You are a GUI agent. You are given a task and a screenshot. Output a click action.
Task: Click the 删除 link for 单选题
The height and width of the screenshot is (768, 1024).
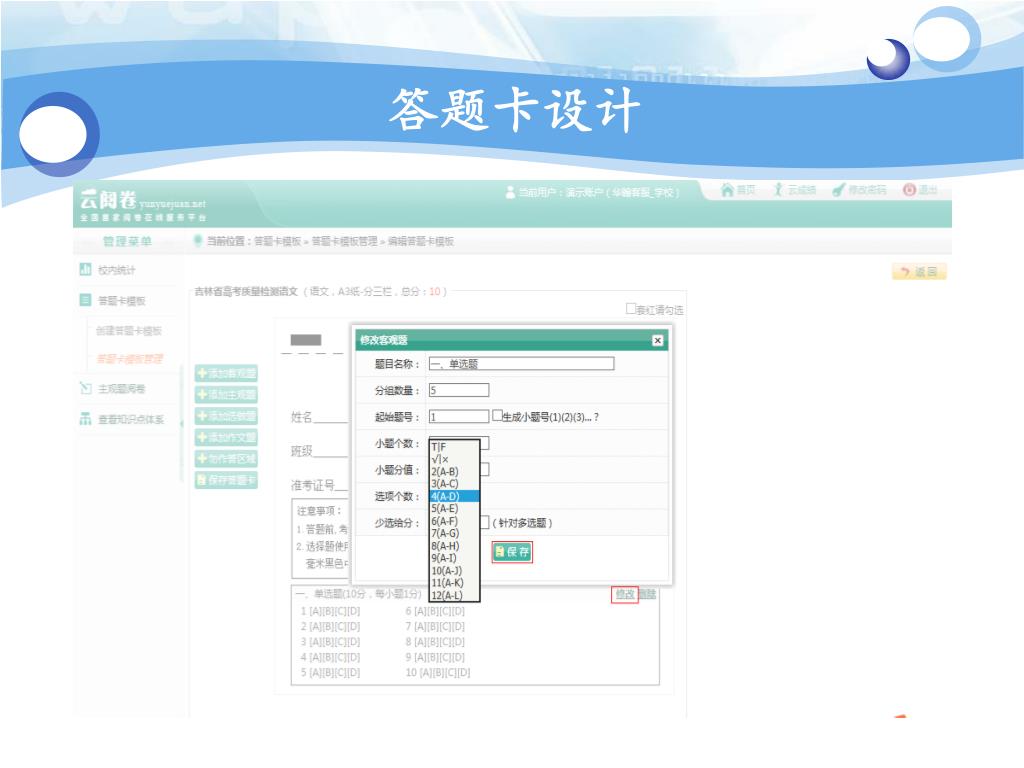(647, 594)
